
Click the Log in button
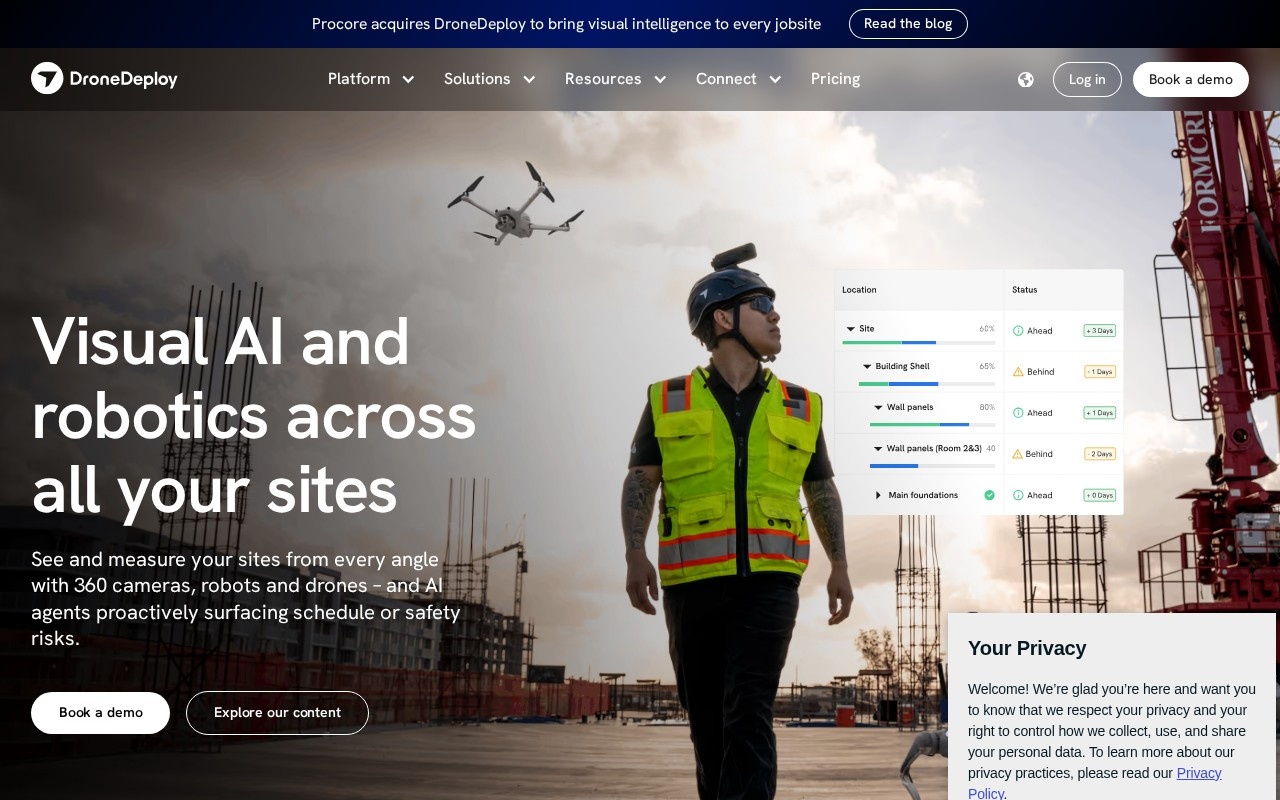[1087, 80]
